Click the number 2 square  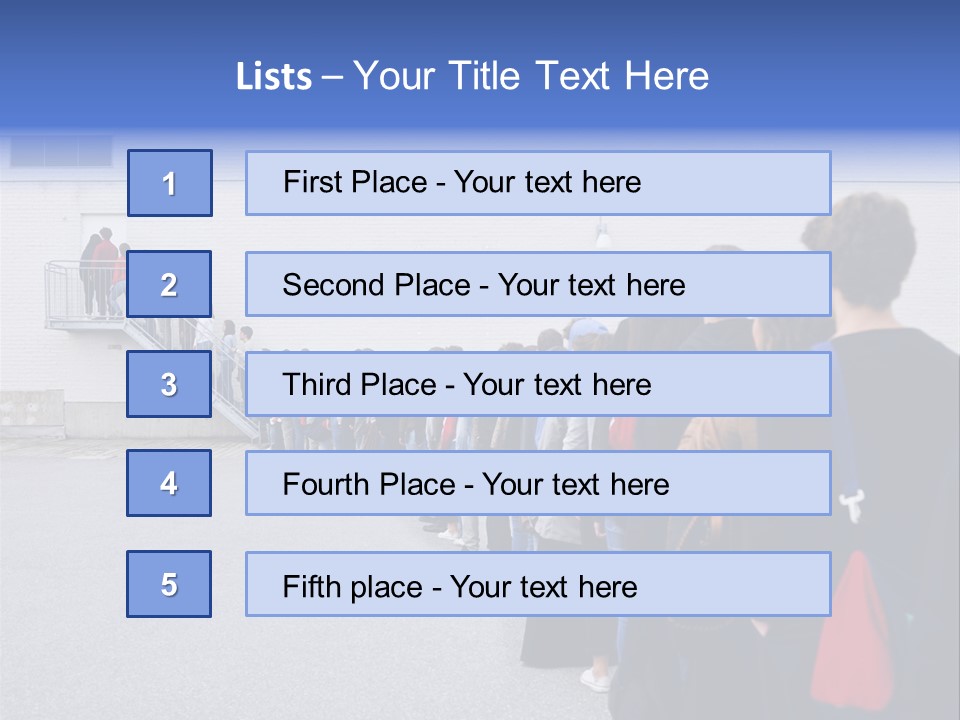tap(169, 284)
